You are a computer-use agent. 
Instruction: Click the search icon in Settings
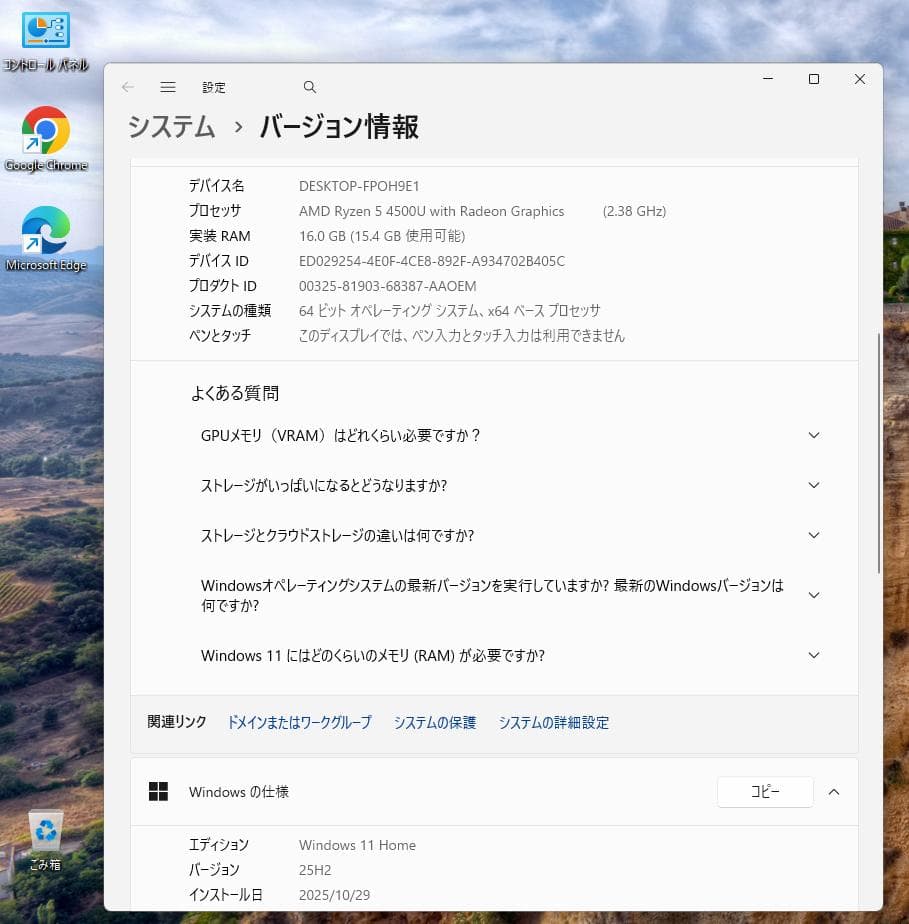[309, 87]
